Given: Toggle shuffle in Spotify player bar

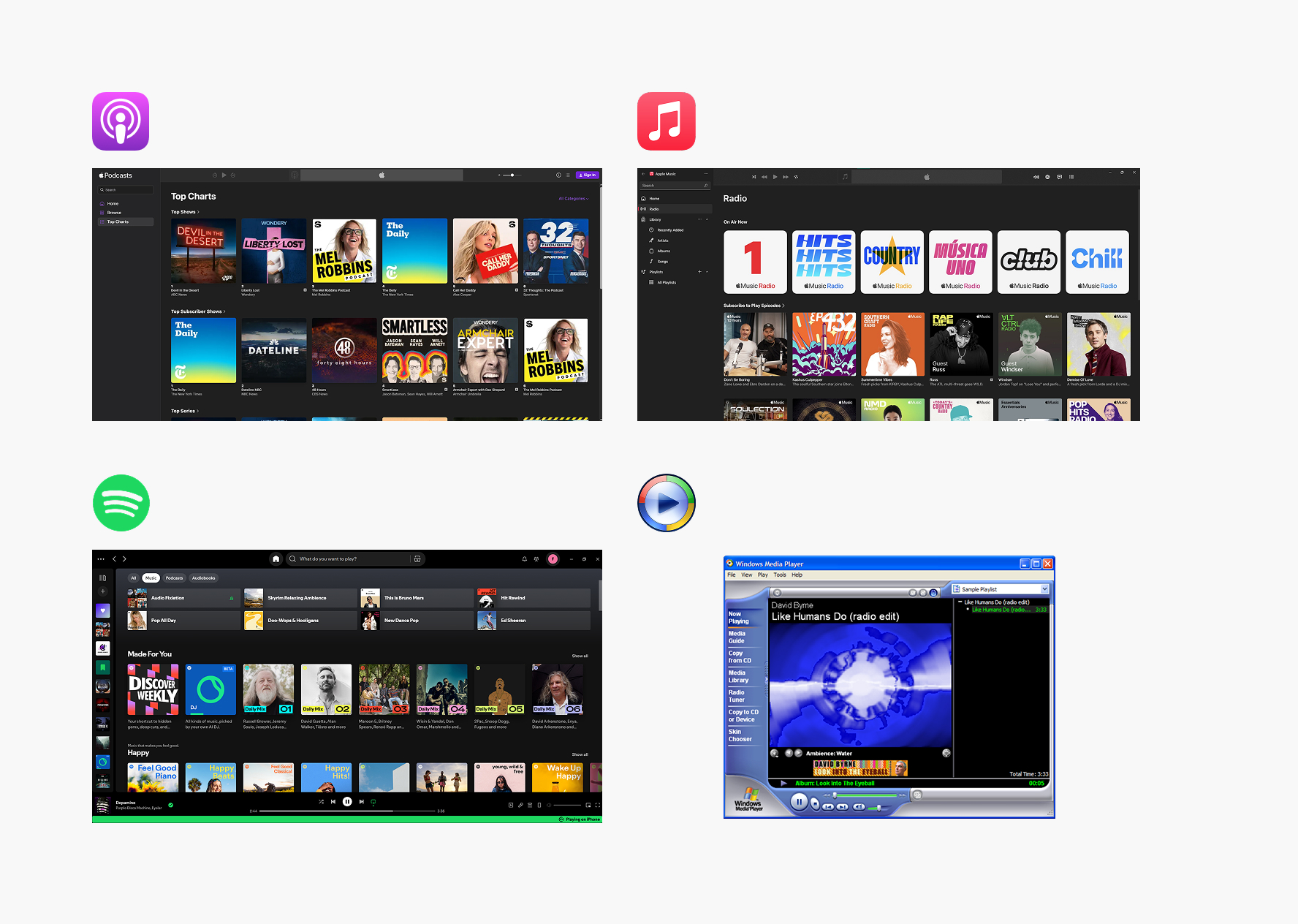Looking at the screenshot, I should pyautogui.click(x=321, y=802).
